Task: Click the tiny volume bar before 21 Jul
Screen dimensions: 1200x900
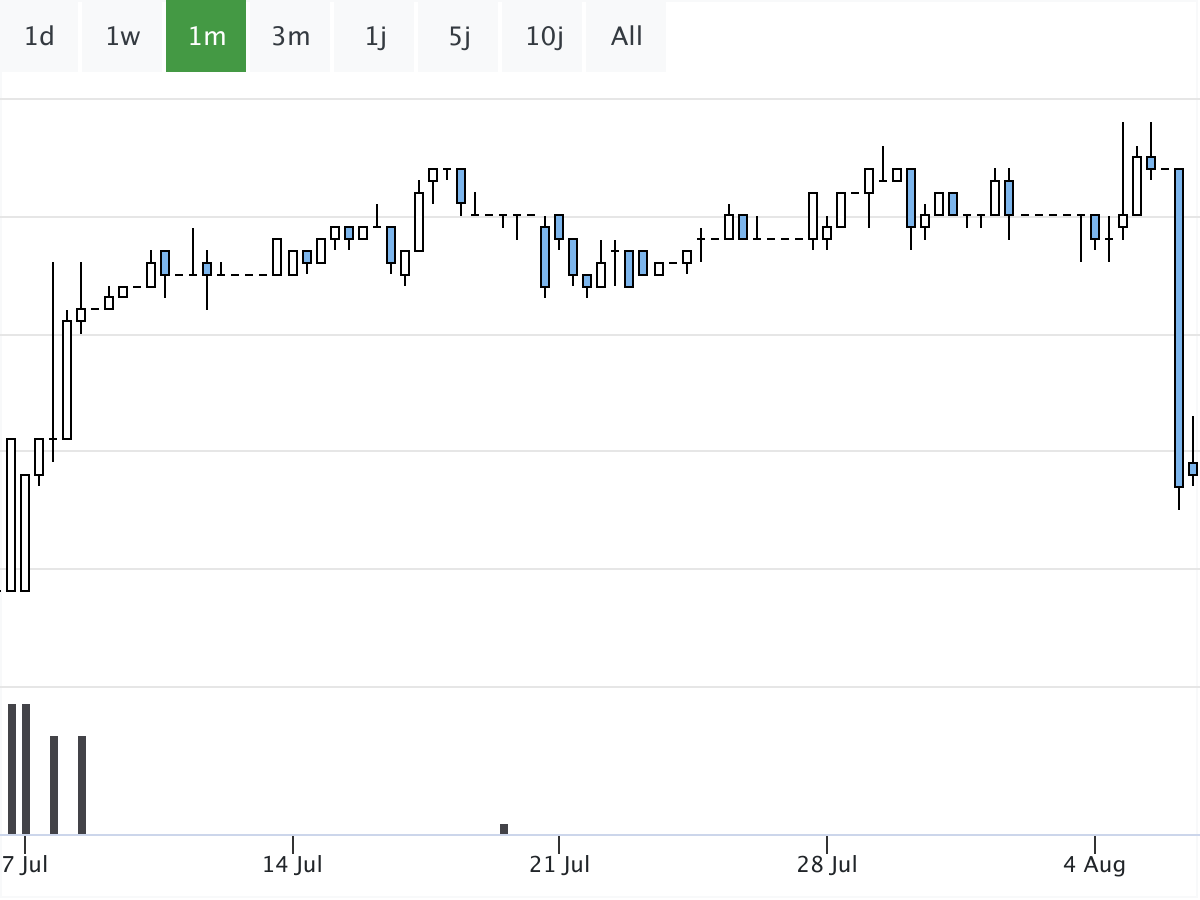Action: [x=504, y=828]
